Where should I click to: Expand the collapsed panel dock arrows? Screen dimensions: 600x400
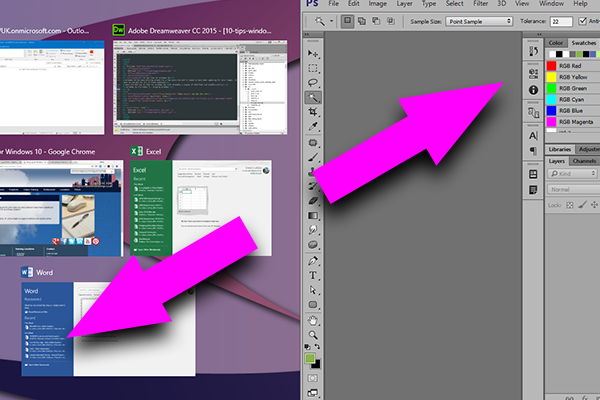539,34
